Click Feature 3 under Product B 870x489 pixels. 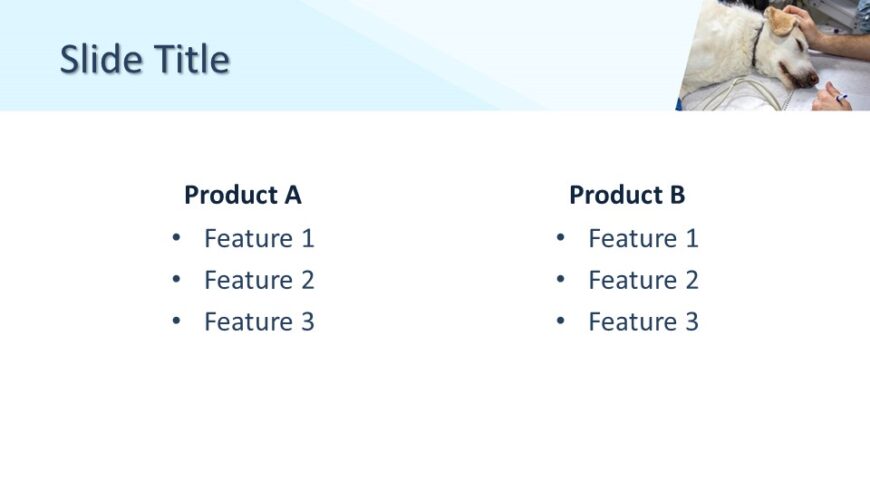643,322
